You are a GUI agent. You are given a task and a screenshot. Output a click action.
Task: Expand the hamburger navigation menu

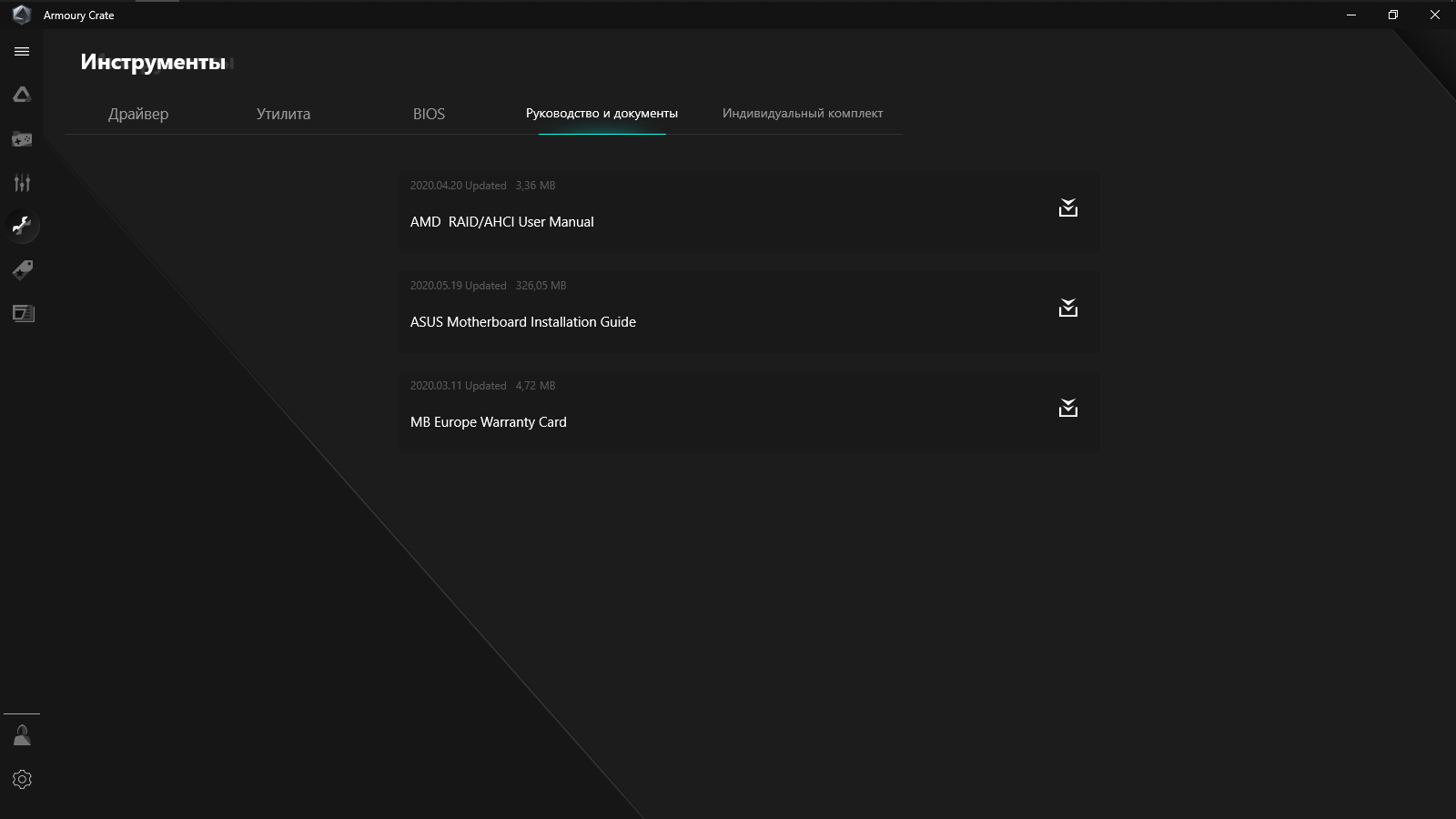click(x=22, y=52)
